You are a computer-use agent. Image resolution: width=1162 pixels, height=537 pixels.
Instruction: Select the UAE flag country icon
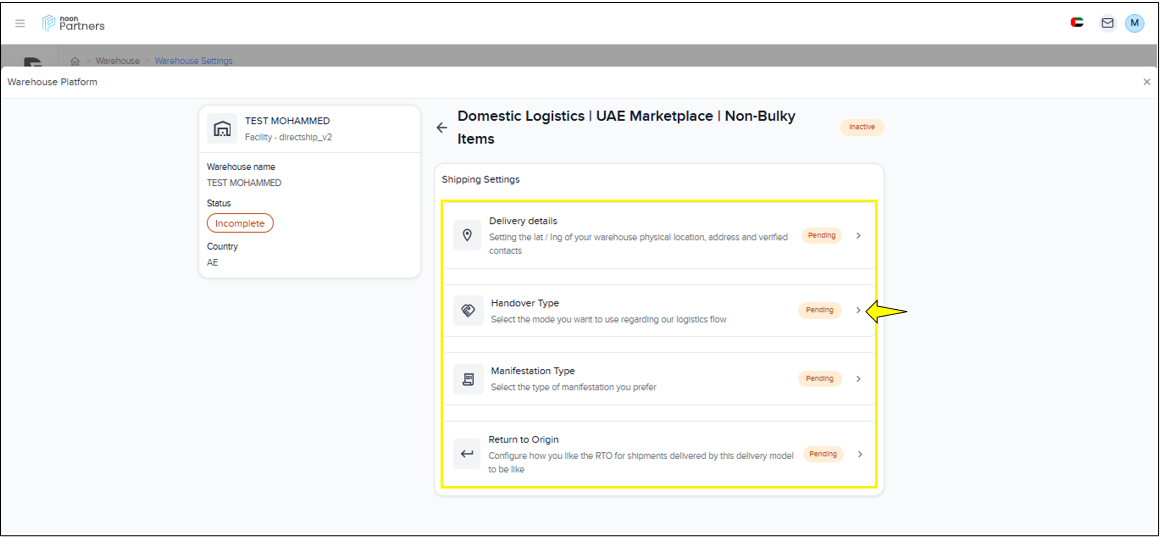[x=1077, y=23]
